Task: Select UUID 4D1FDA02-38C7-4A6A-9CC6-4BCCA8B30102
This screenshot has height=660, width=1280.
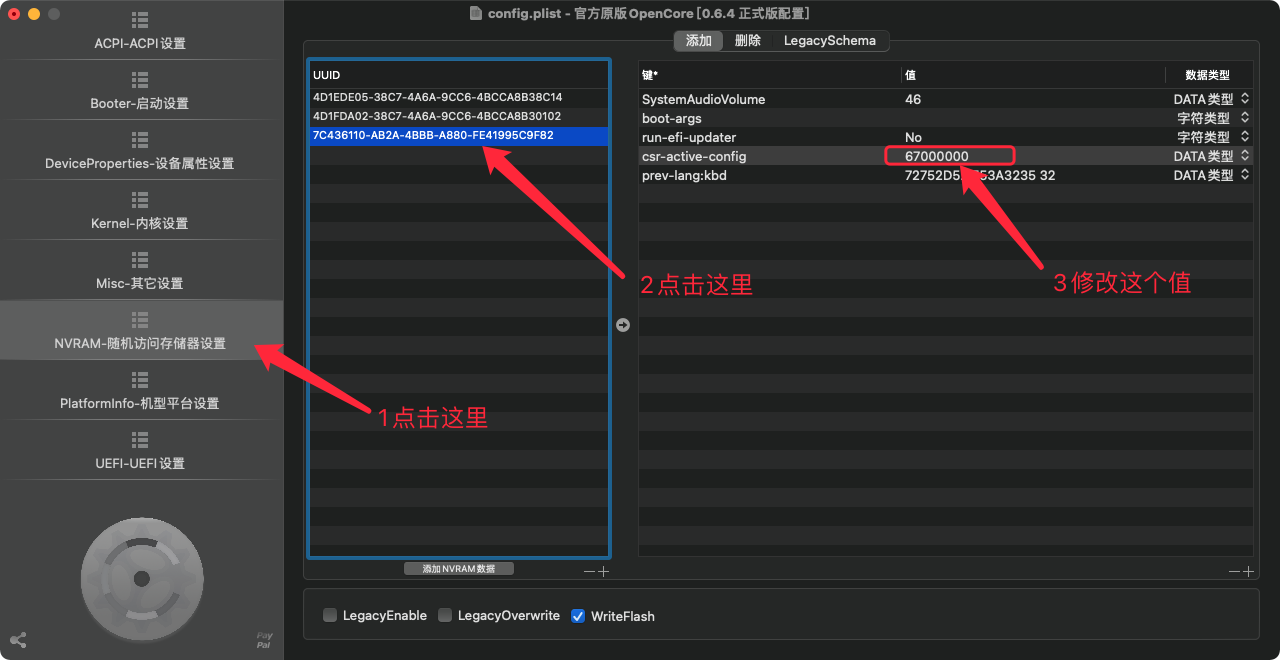Action: [x=459, y=117]
